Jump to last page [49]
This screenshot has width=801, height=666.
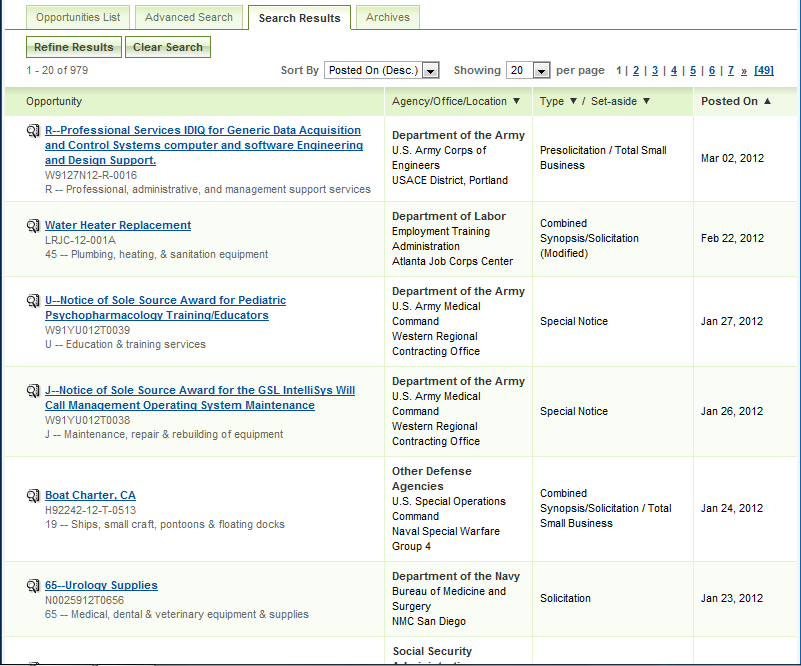(x=764, y=70)
